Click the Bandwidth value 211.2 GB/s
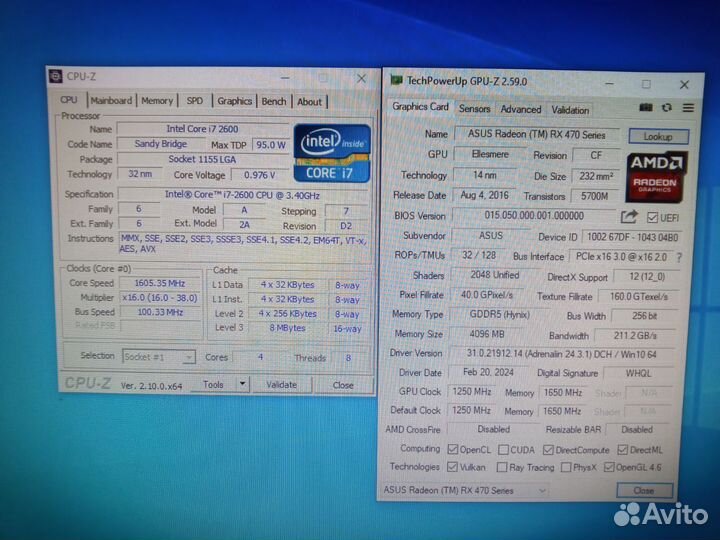This screenshot has height=540, width=720. click(635, 336)
